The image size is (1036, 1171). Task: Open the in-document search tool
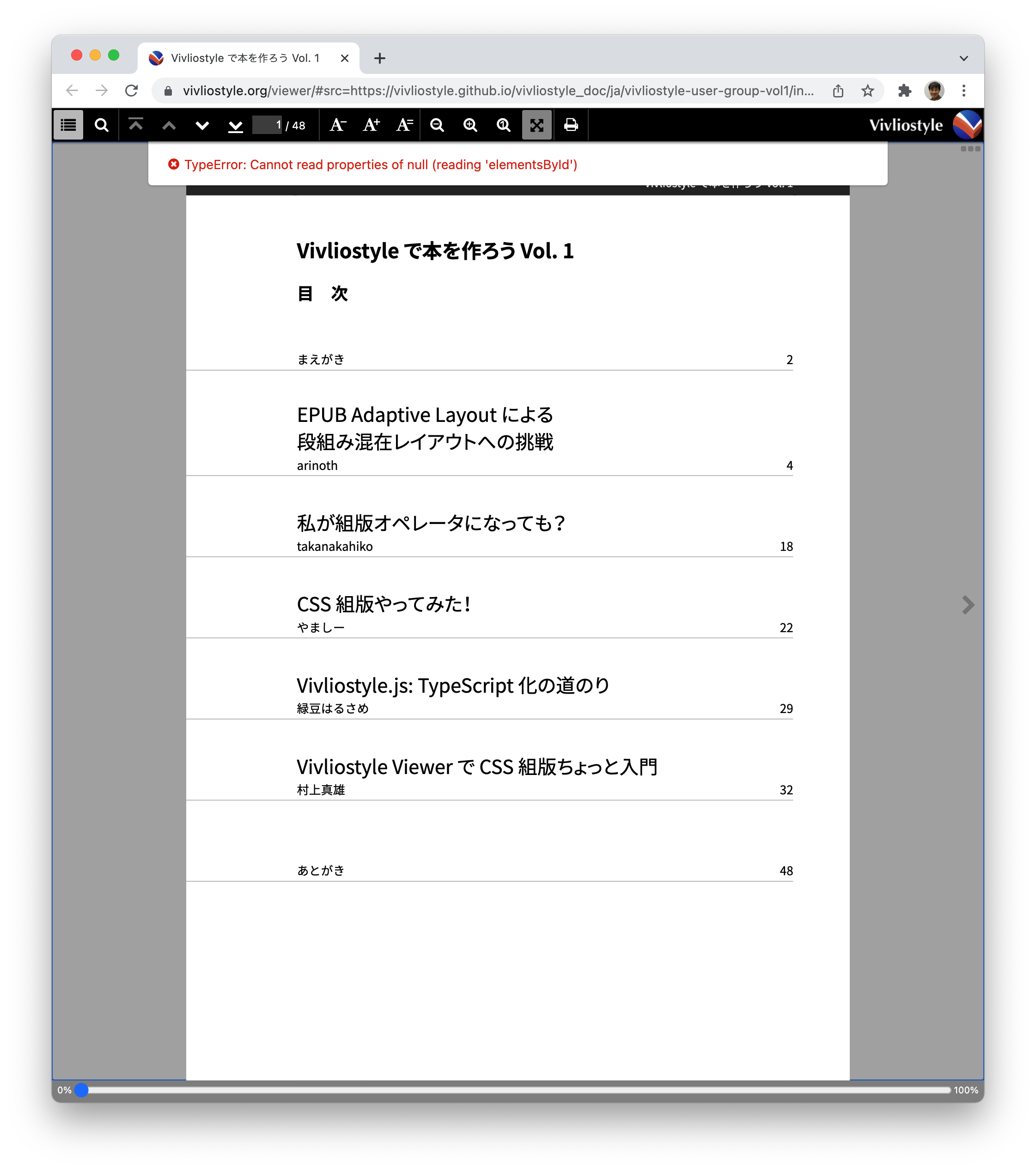[x=101, y=125]
